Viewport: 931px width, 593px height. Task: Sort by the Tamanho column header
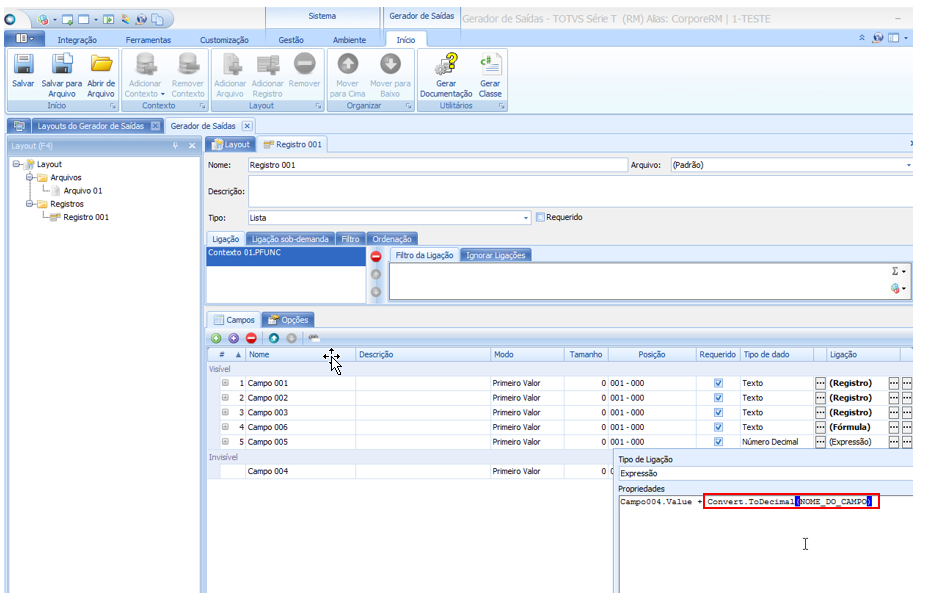[x=585, y=354]
